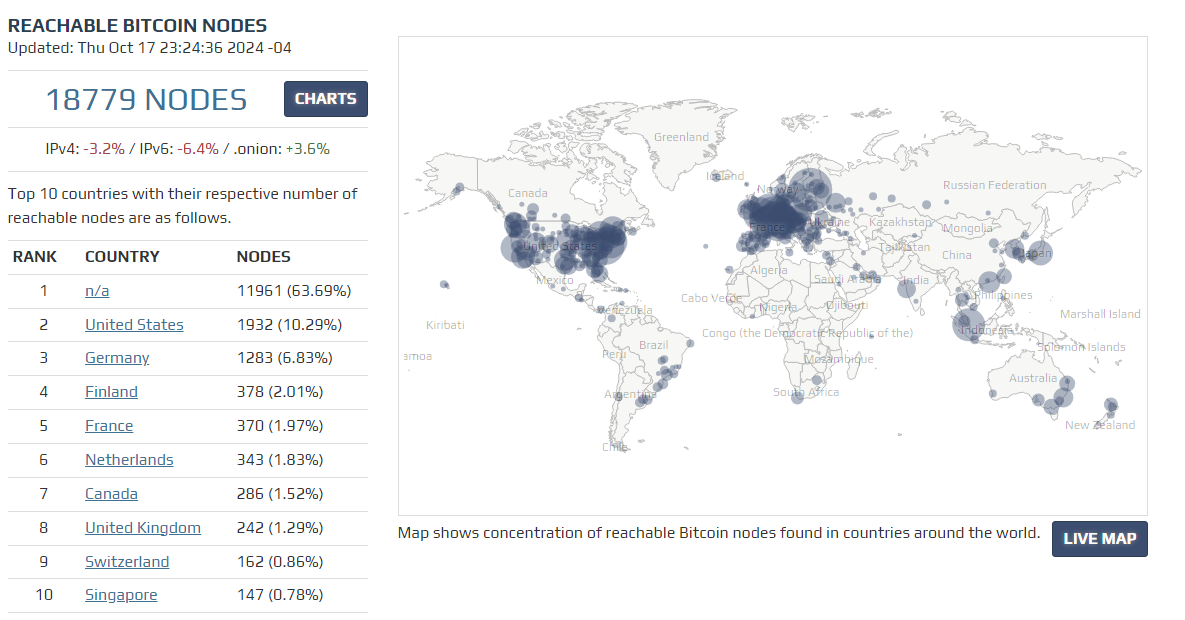Screen dimensions: 1185x620
Task: Click the Algeria map label
Action: point(769,271)
